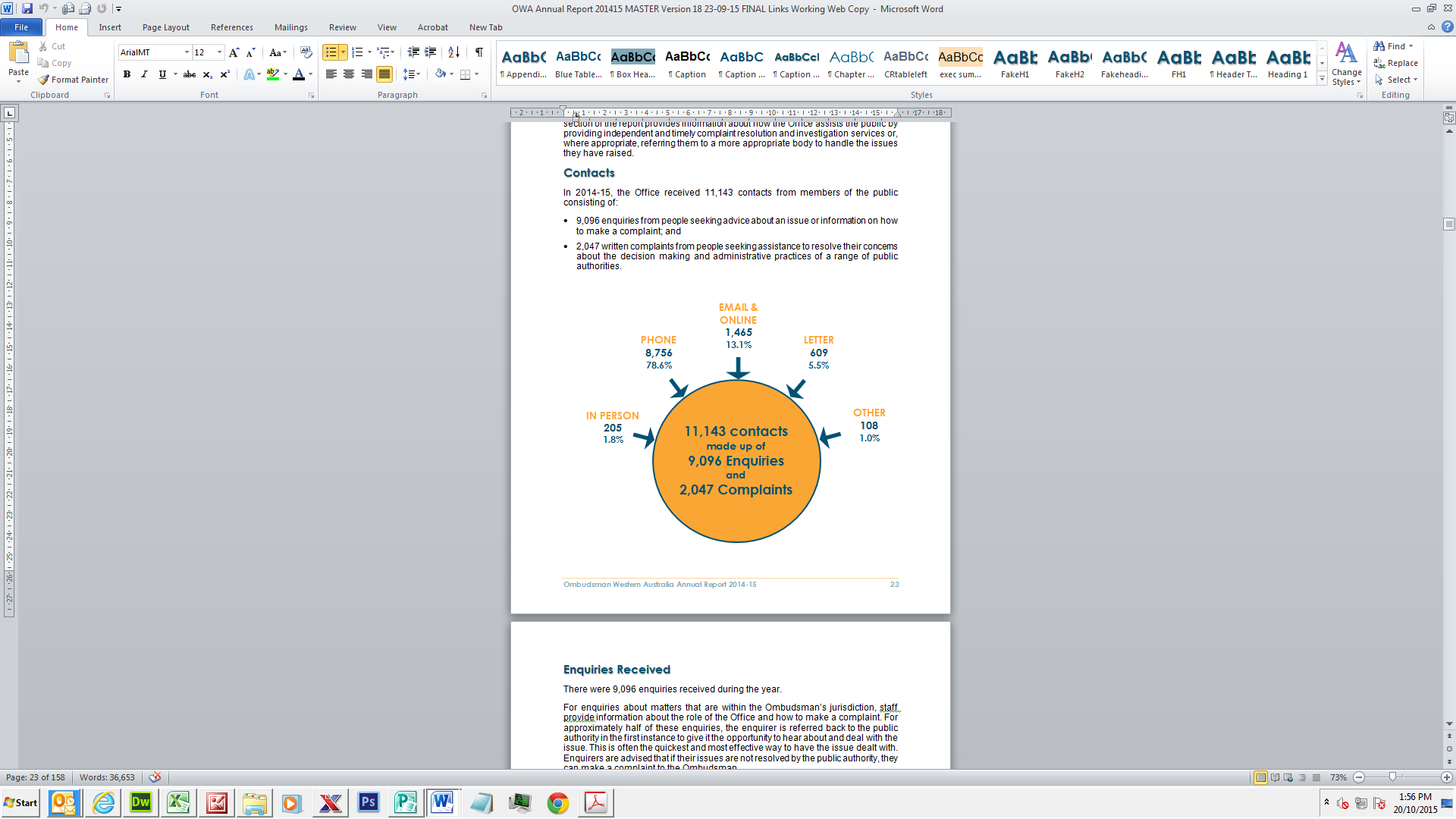The height and width of the screenshot is (819, 1456).
Task: Apply the Heading 1 style
Action: pos(1288,63)
